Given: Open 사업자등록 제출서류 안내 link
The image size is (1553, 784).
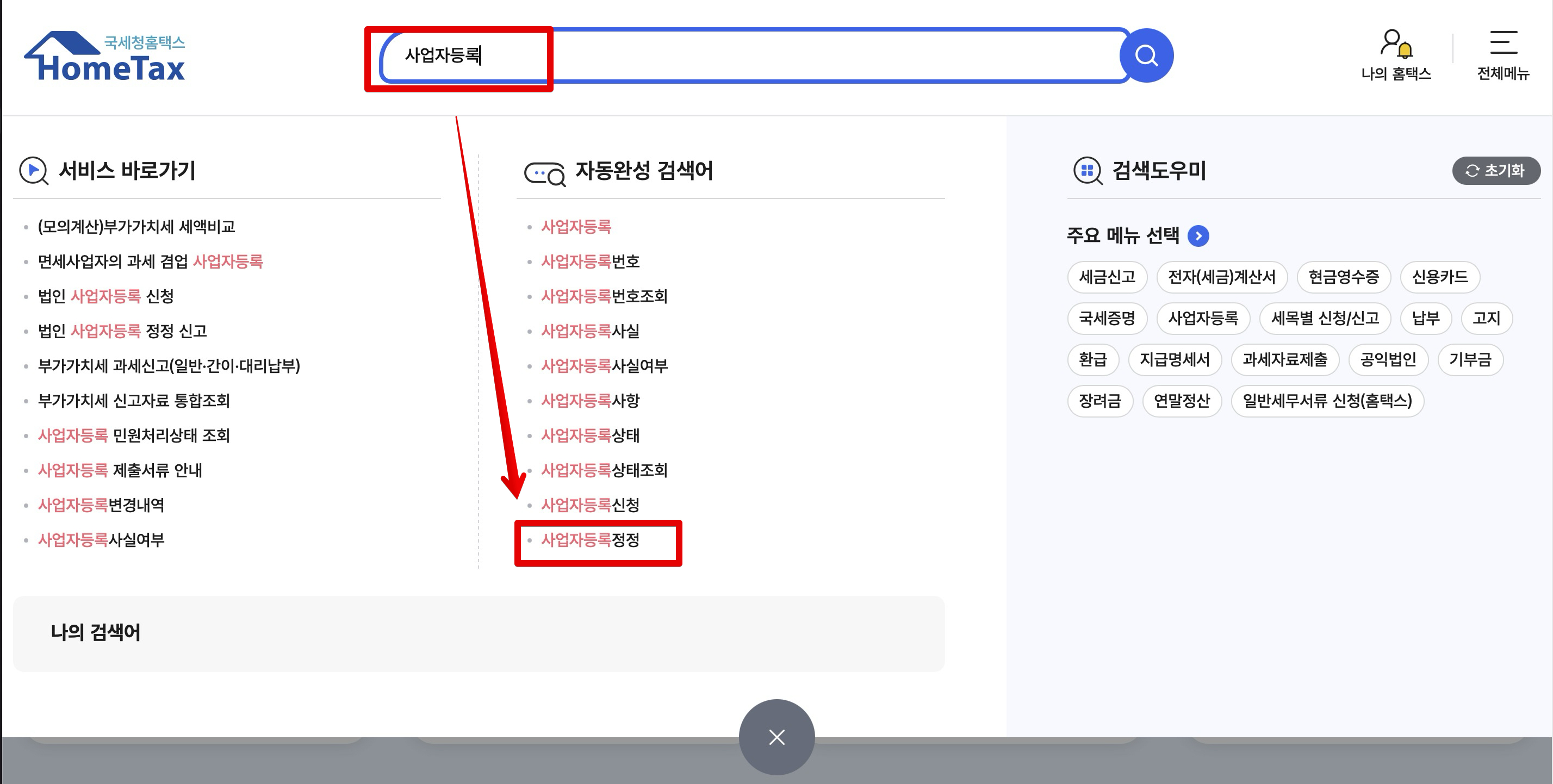Looking at the screenshot, I should [120, 470].
